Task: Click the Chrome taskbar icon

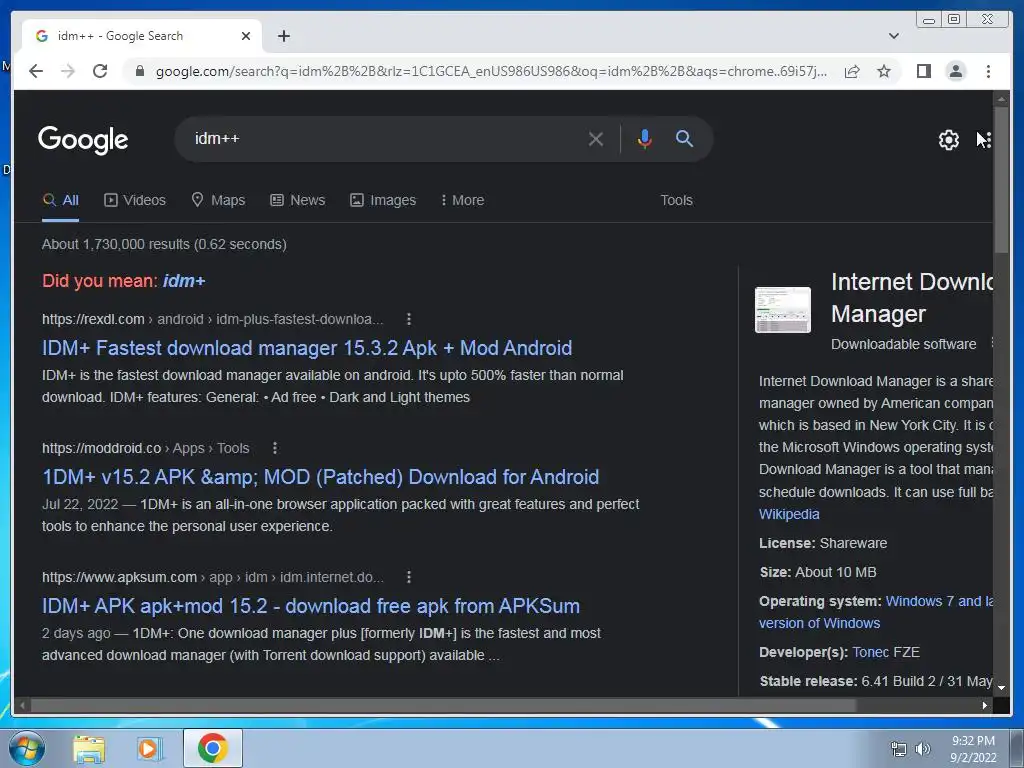Action: (x=212, y=748)
